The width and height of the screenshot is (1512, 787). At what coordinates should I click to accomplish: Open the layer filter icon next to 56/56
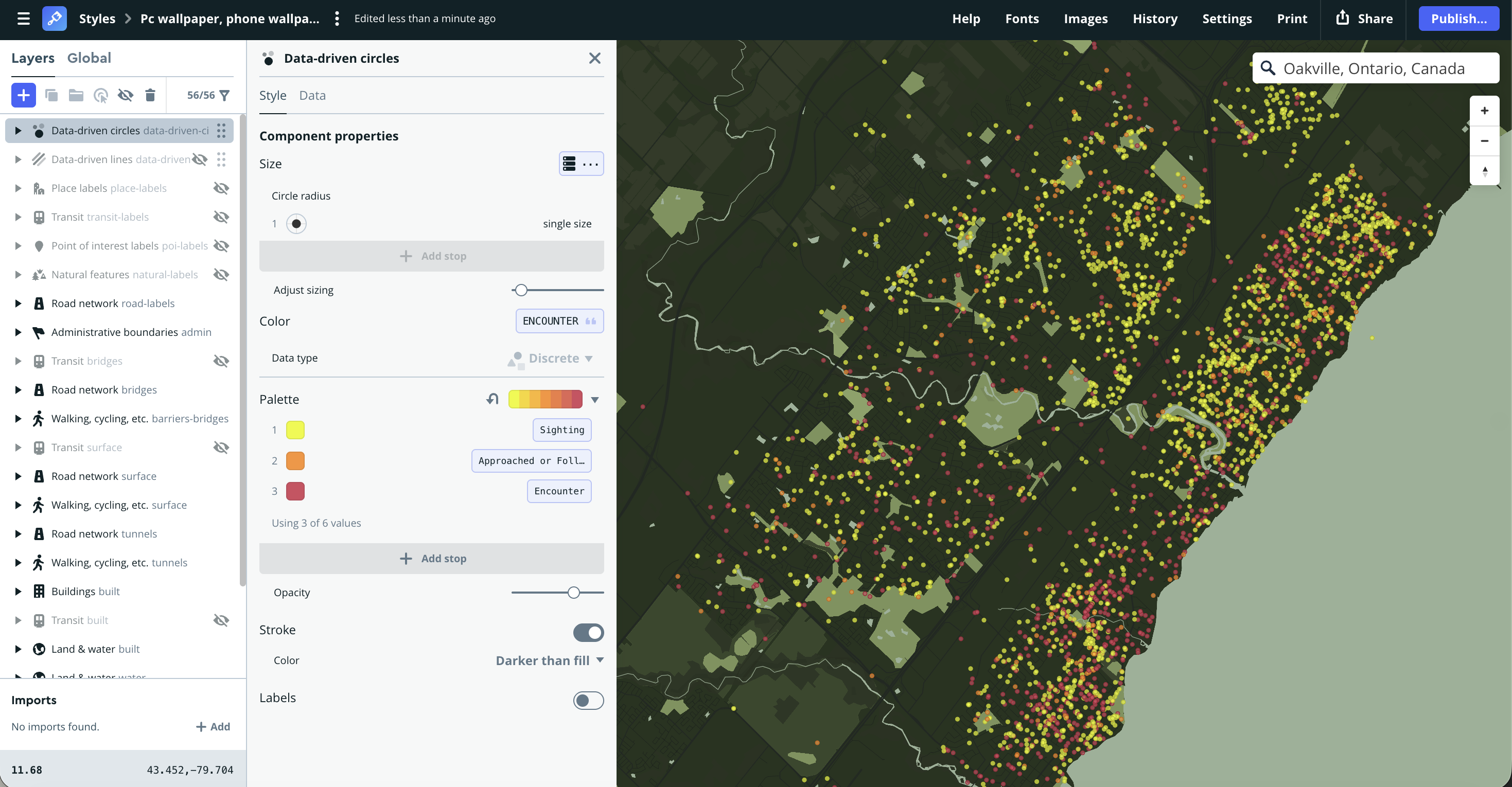pyautogui.click(x=225, y=95)
